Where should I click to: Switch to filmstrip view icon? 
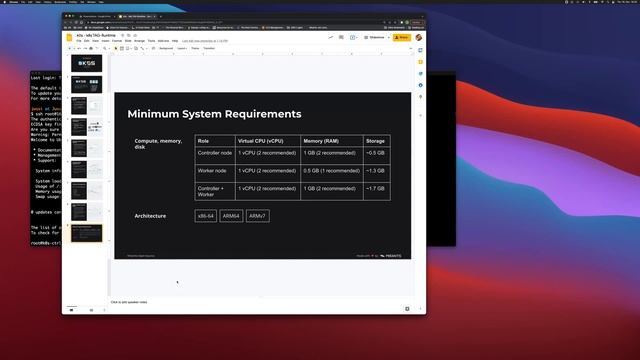pyautogui.click(x=72, y=310)
